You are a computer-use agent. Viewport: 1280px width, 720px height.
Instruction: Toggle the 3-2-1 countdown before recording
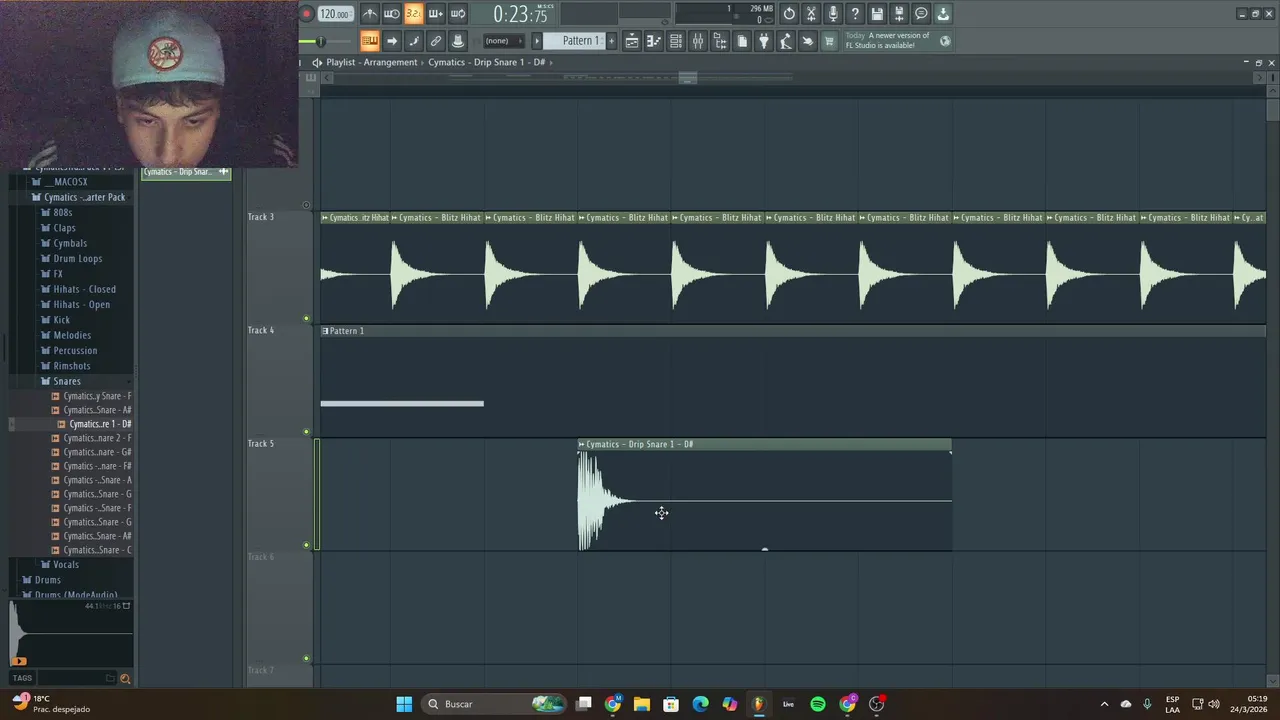point(414,14)
